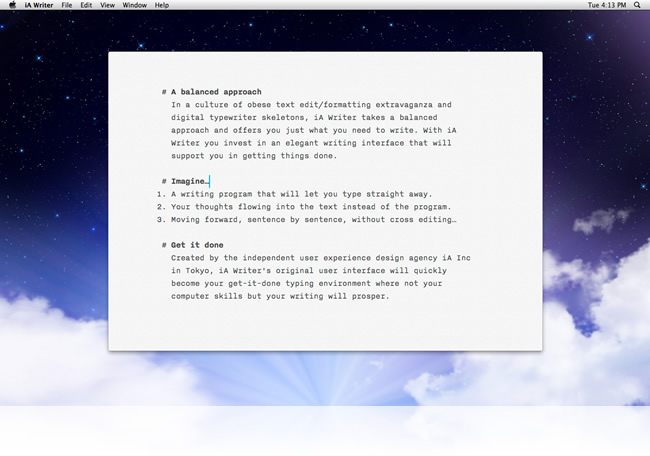Open the Apple menu
This screenshot has width=650, height=456.
click(12, 5)
